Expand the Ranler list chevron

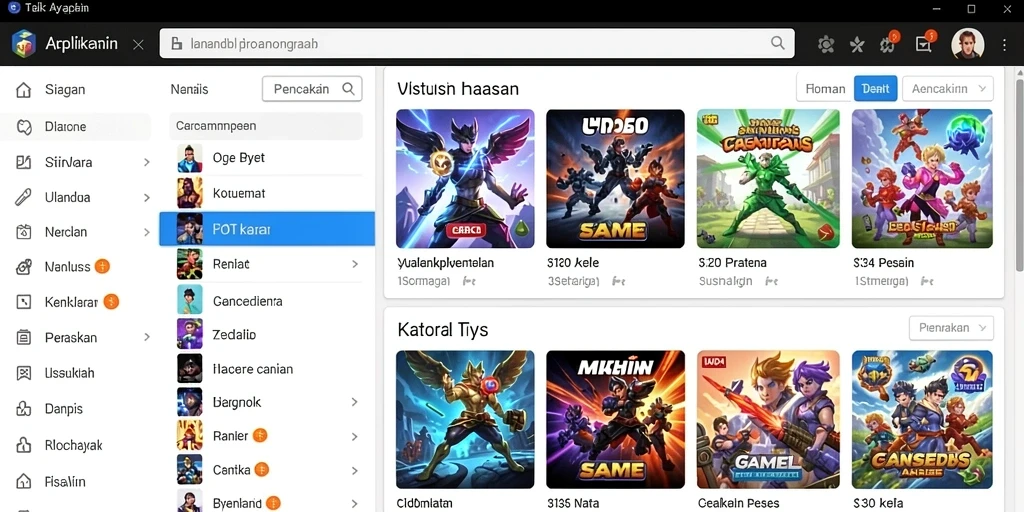(355, 436)
